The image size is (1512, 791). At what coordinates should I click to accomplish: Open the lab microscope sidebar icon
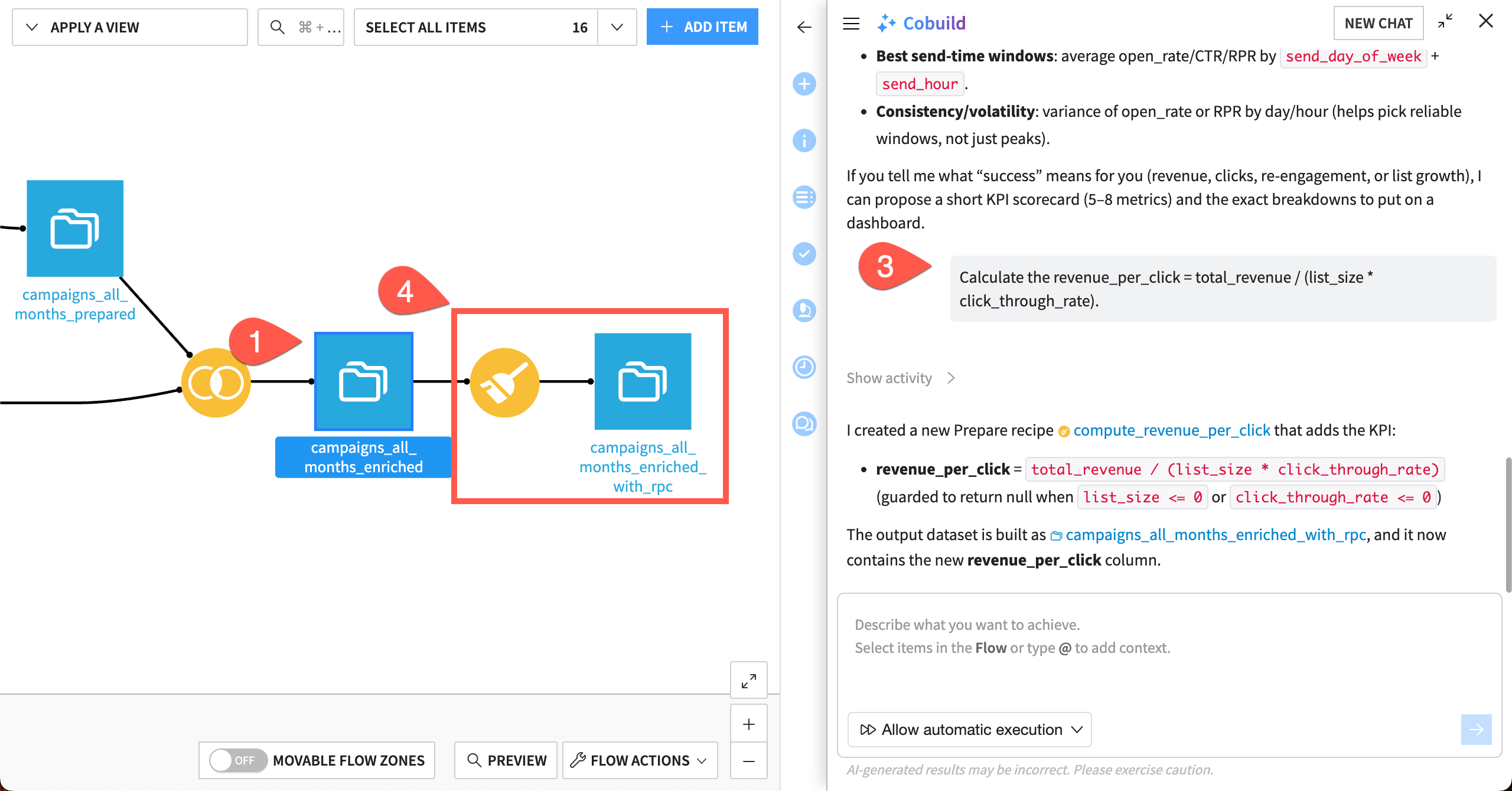pyautogui.click(x=804, y=310)
